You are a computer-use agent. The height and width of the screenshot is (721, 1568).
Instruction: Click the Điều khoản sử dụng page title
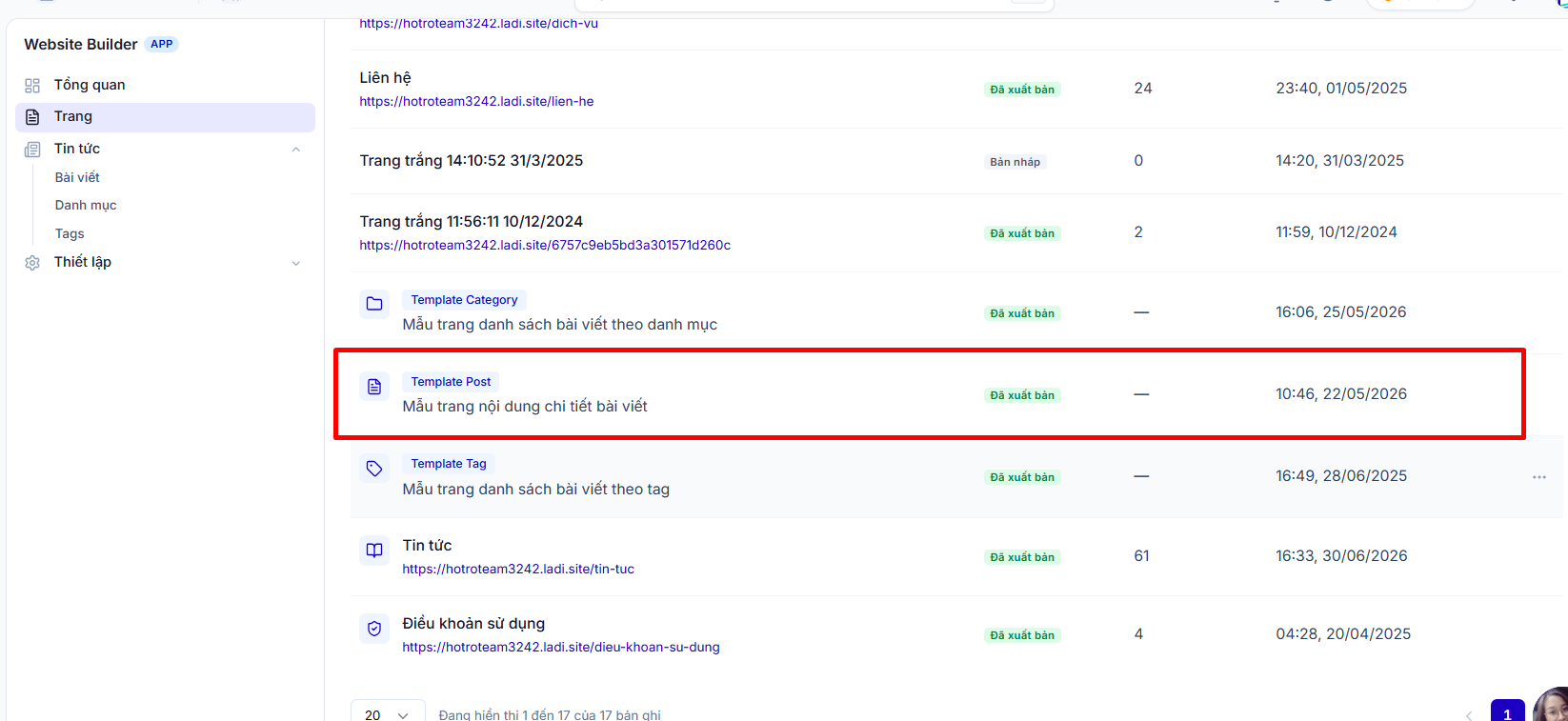[x=473, y=623]
